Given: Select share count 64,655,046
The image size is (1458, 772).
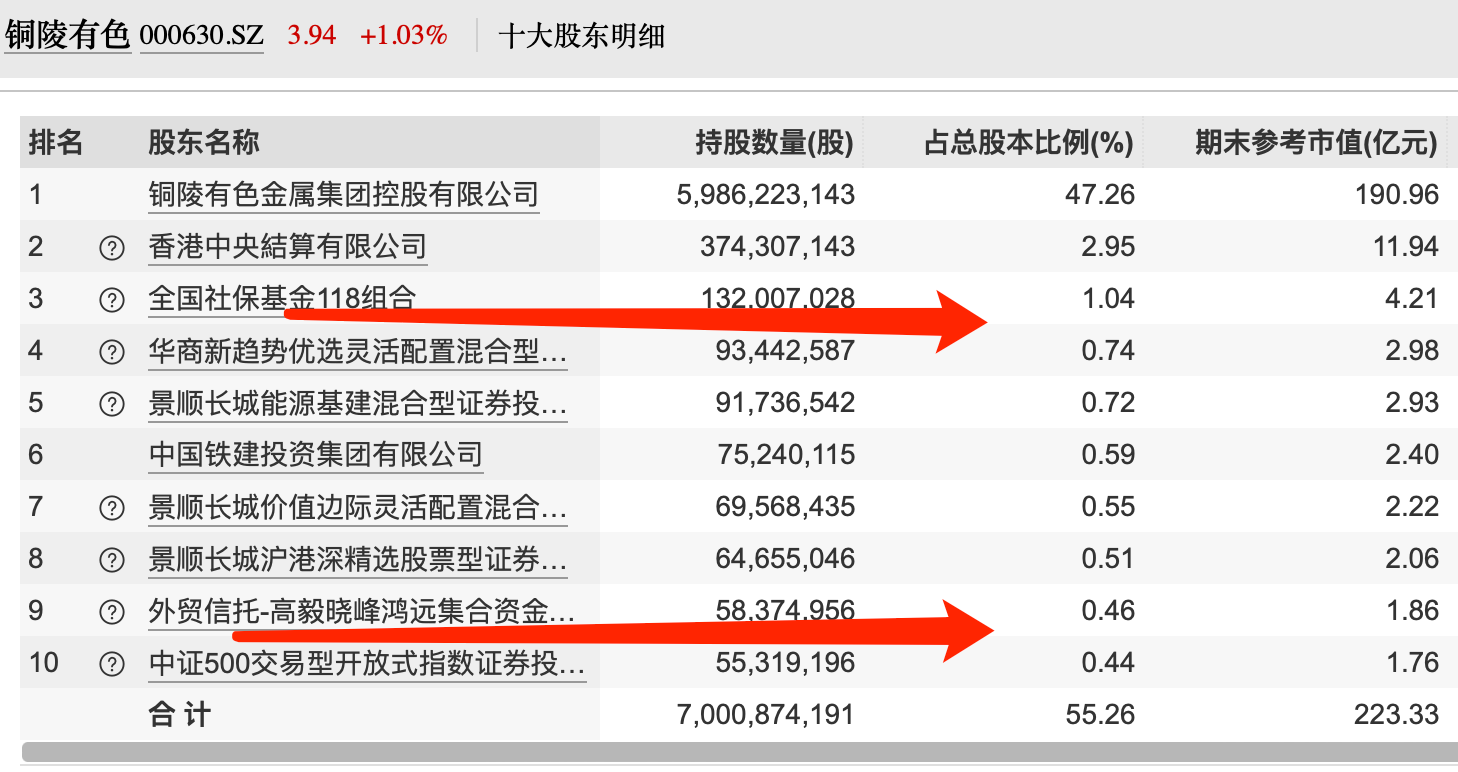Looking at the screenshot, I should coord(786,558).
